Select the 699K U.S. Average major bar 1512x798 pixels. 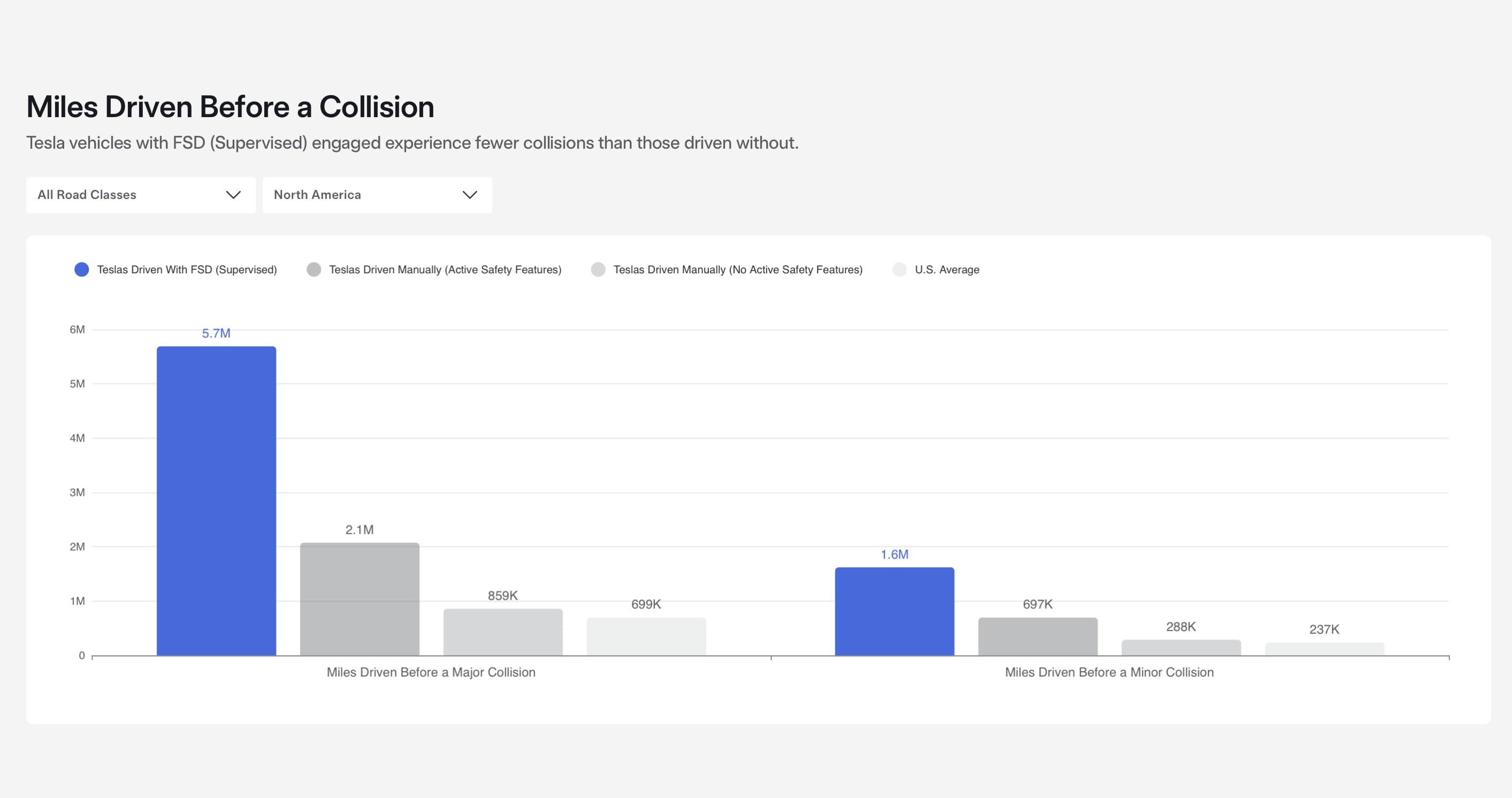coord(646,636)
